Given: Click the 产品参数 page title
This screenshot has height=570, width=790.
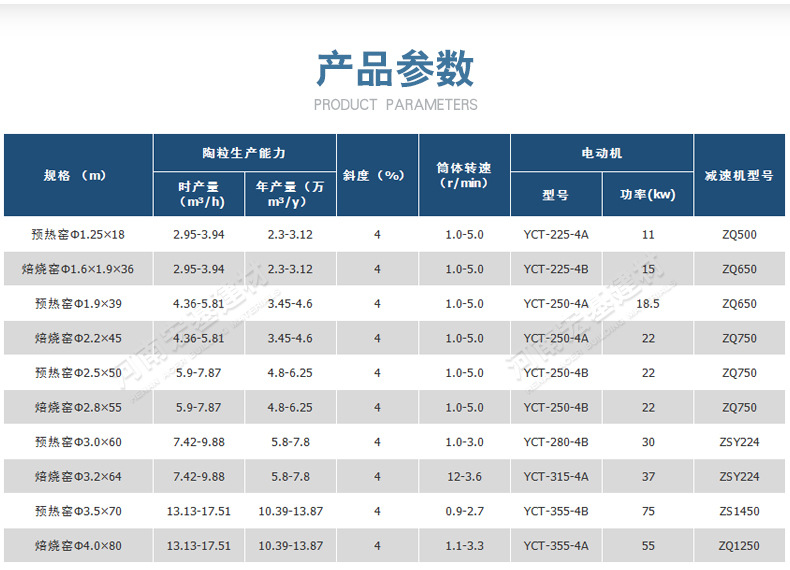Looking at the screenshot, I should pos(395,69).
